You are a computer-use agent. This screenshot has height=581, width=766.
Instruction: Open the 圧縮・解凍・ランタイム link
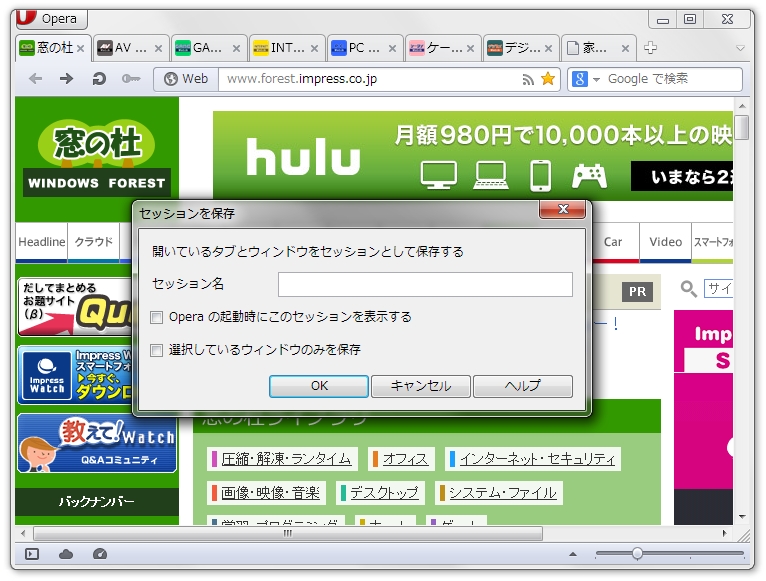pos(286,459)
